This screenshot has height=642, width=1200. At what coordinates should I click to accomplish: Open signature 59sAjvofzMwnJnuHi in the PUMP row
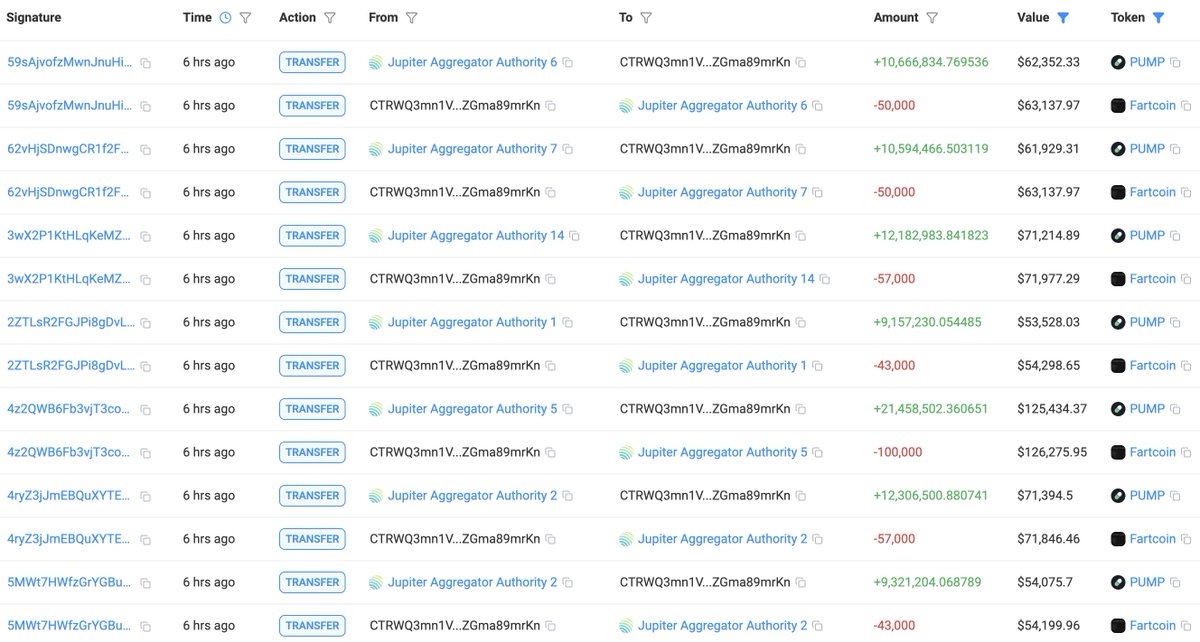tap(69, 62)
